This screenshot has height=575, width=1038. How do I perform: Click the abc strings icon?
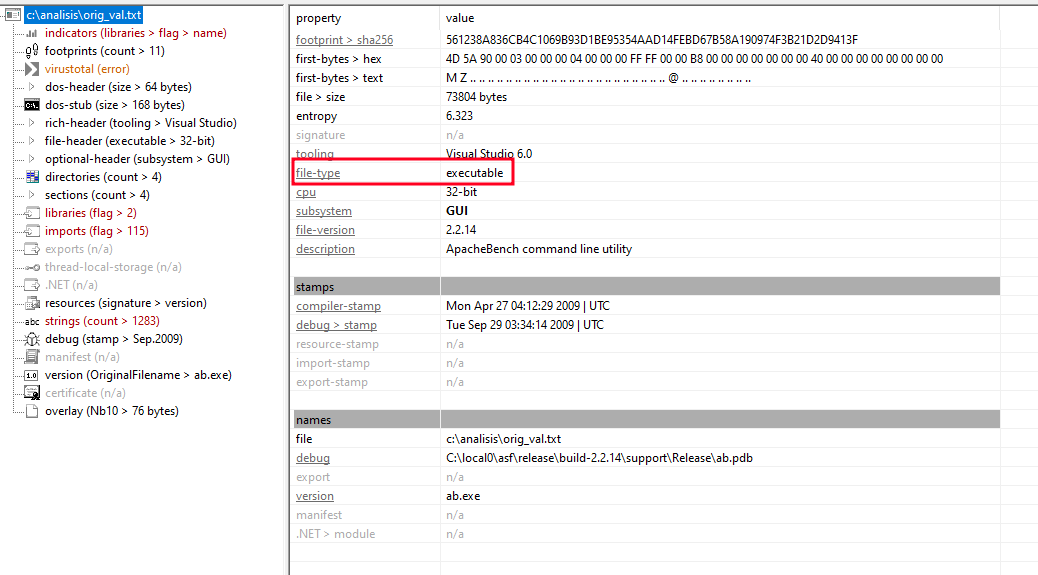[x=31, y=321]
